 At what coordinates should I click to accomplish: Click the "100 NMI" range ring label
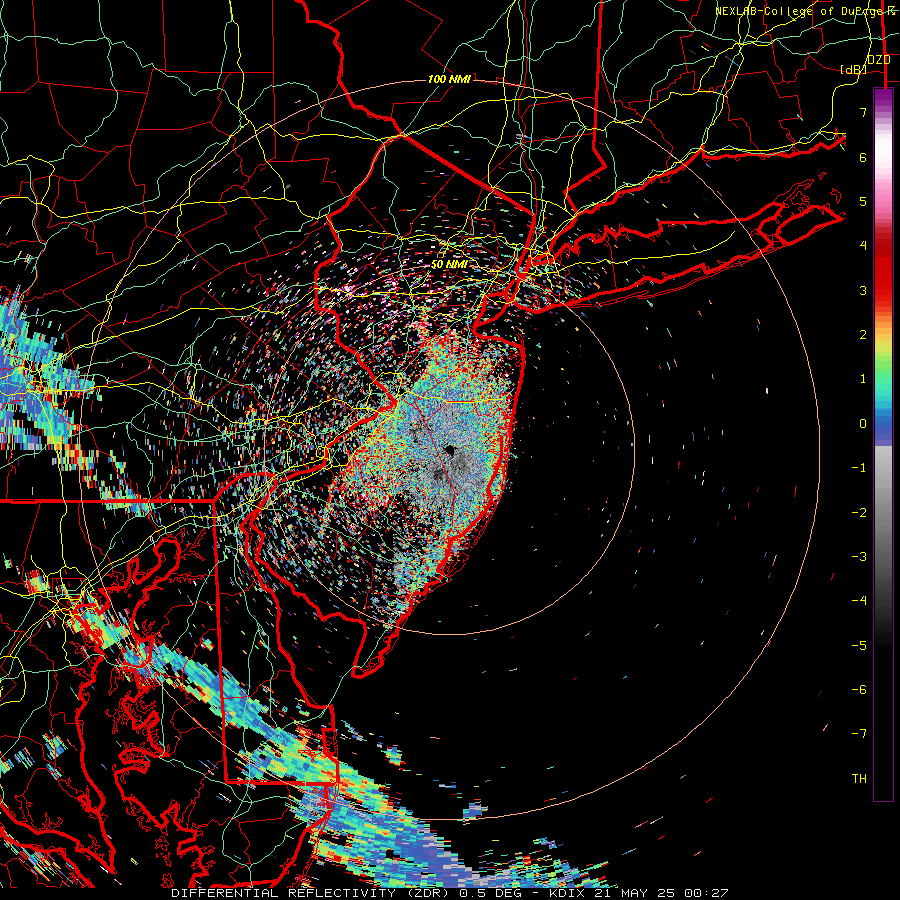coord(449,79)
